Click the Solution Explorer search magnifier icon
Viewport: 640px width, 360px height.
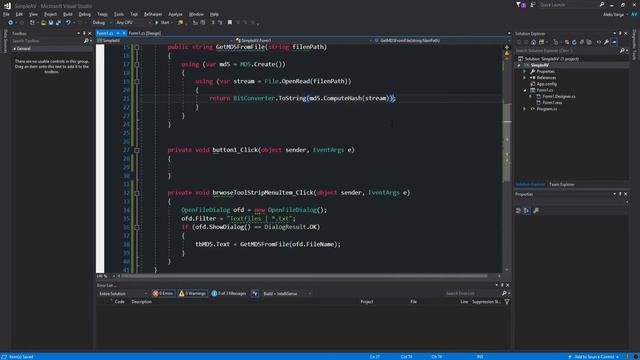tap(622, 51)
